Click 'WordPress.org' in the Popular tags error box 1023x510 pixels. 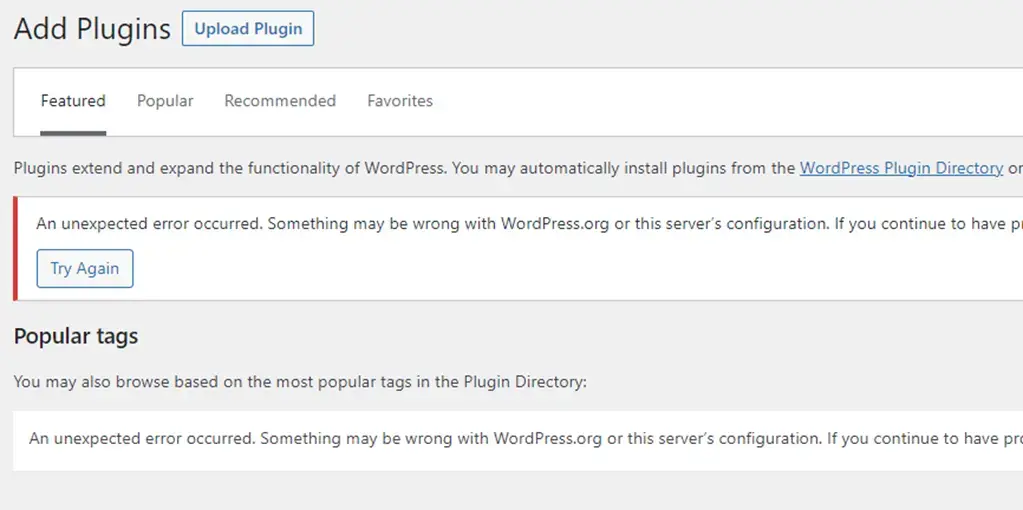pyautogui.click(x=547, y=439)
